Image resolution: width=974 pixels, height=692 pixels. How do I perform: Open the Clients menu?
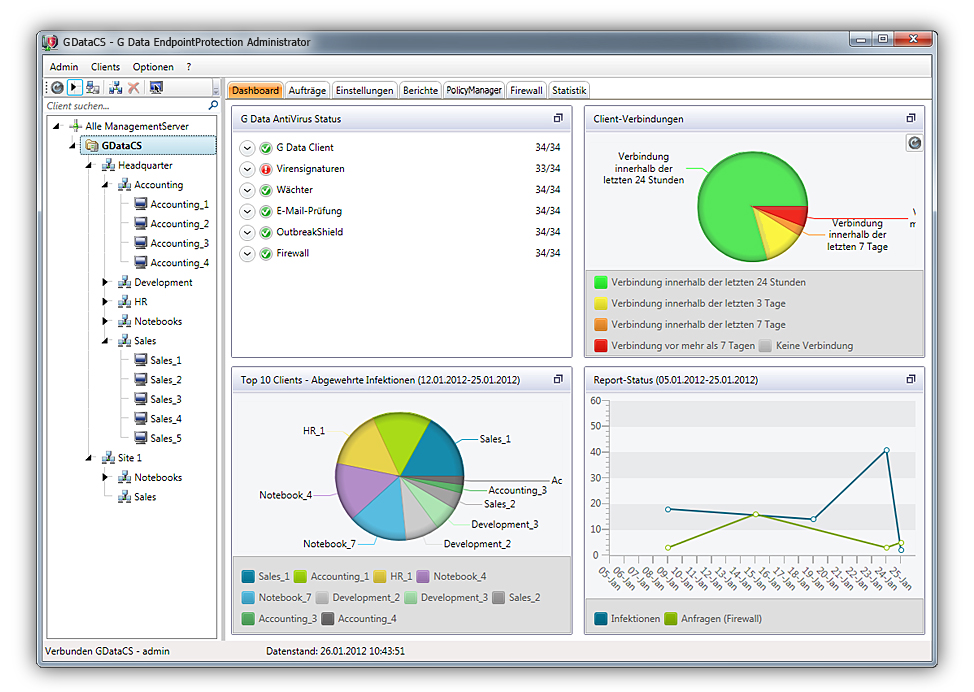pos(105,67)
